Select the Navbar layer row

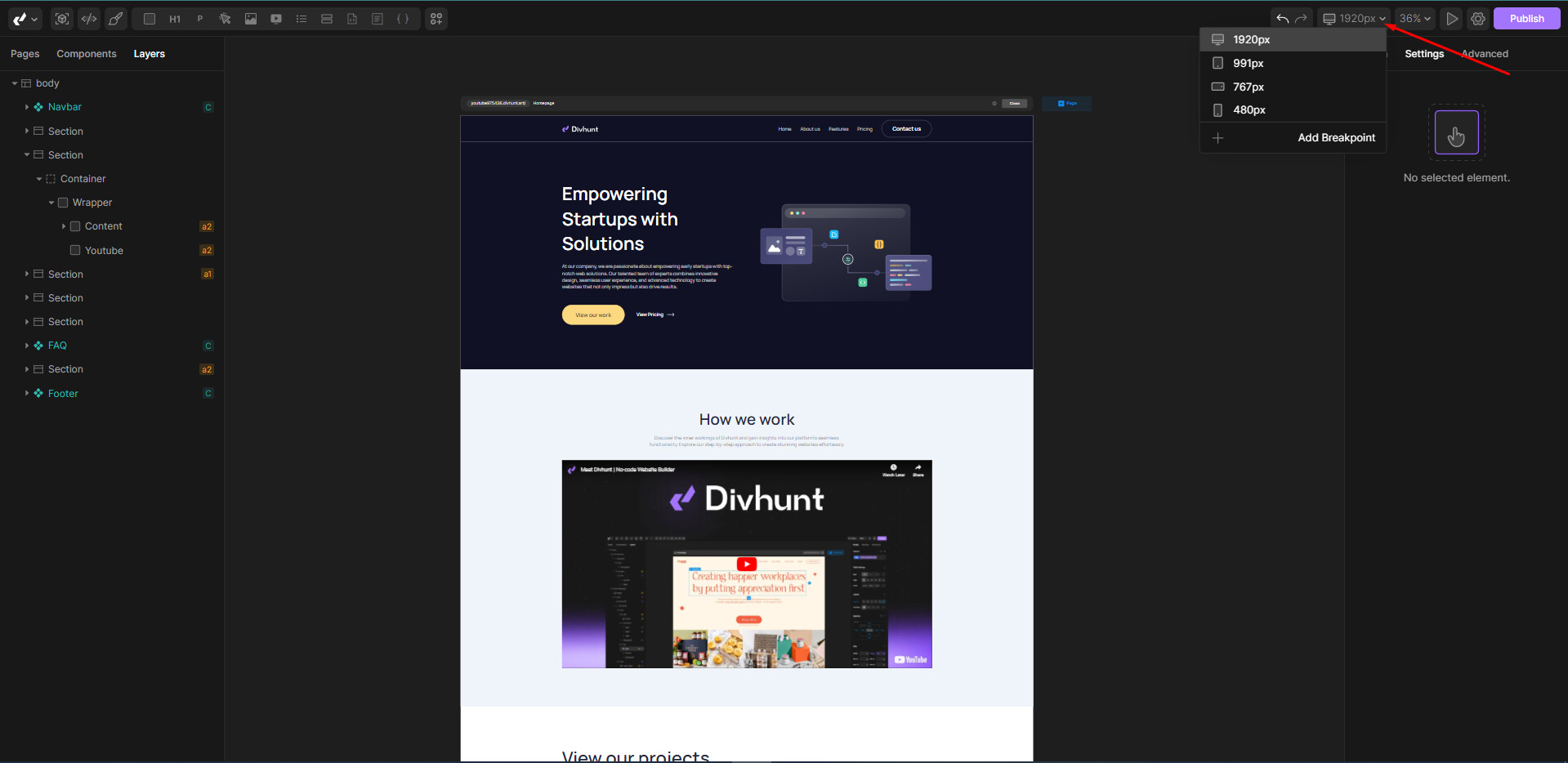[x=112, y=107]
